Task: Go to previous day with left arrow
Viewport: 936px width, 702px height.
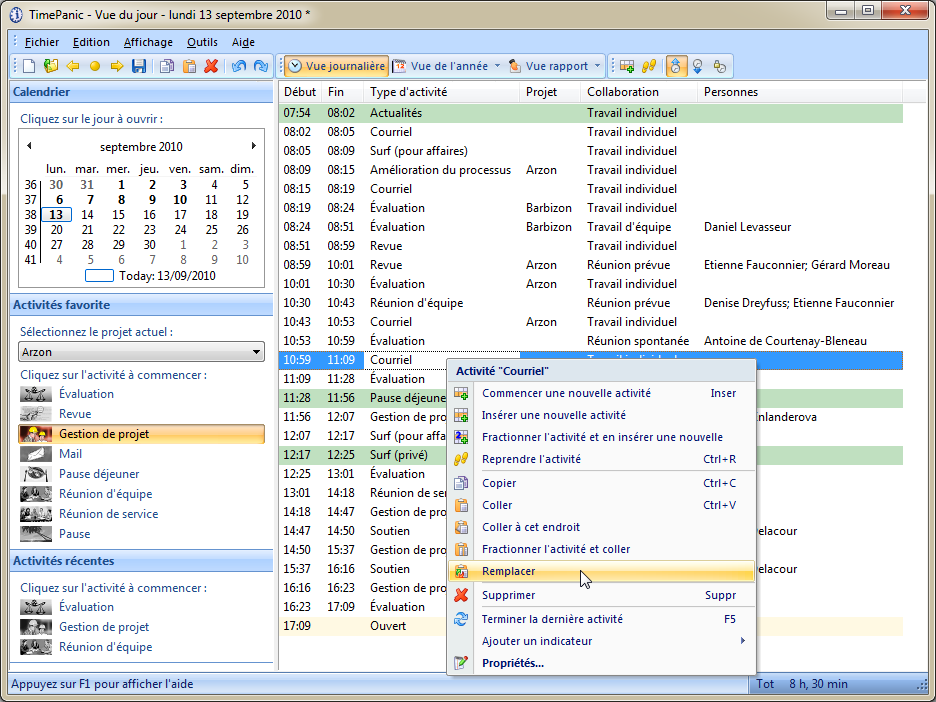Action: pos(73,66)
